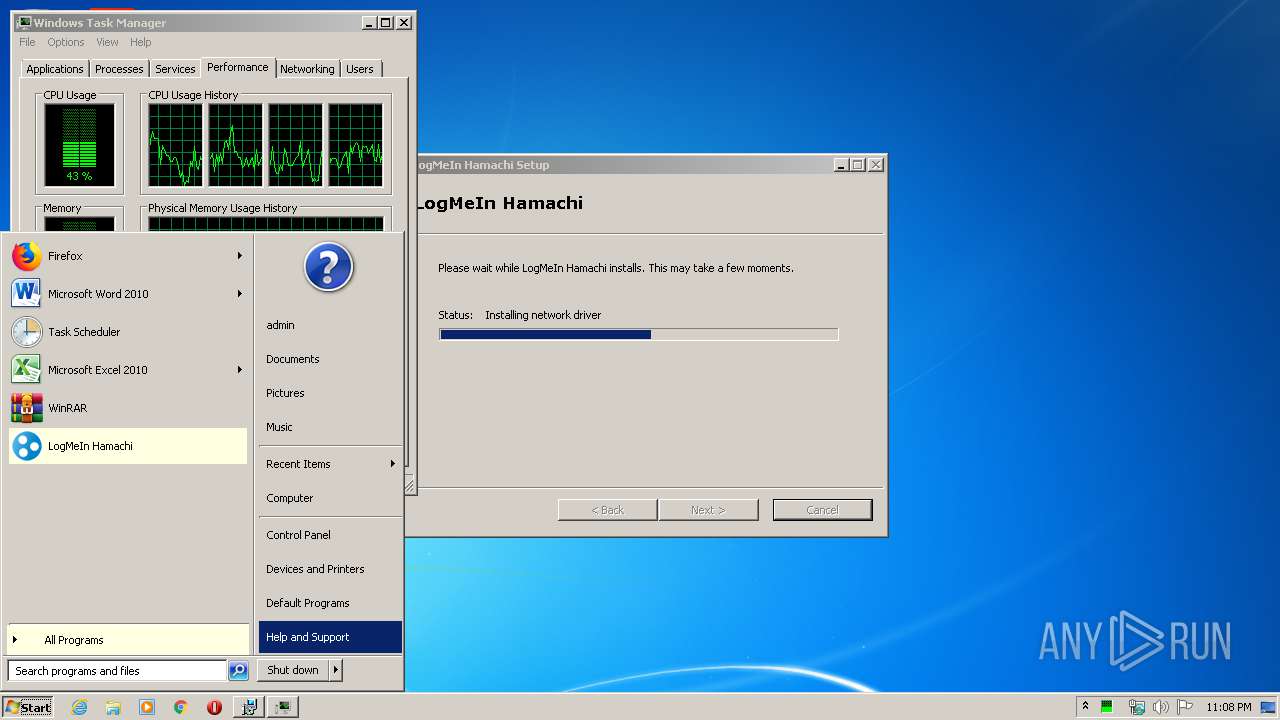The width and height of the screenshot is (1280, 720).
Task: Click the Back button in Hamachi Setup
Action: pyautogui.click(x=607, y=510)
